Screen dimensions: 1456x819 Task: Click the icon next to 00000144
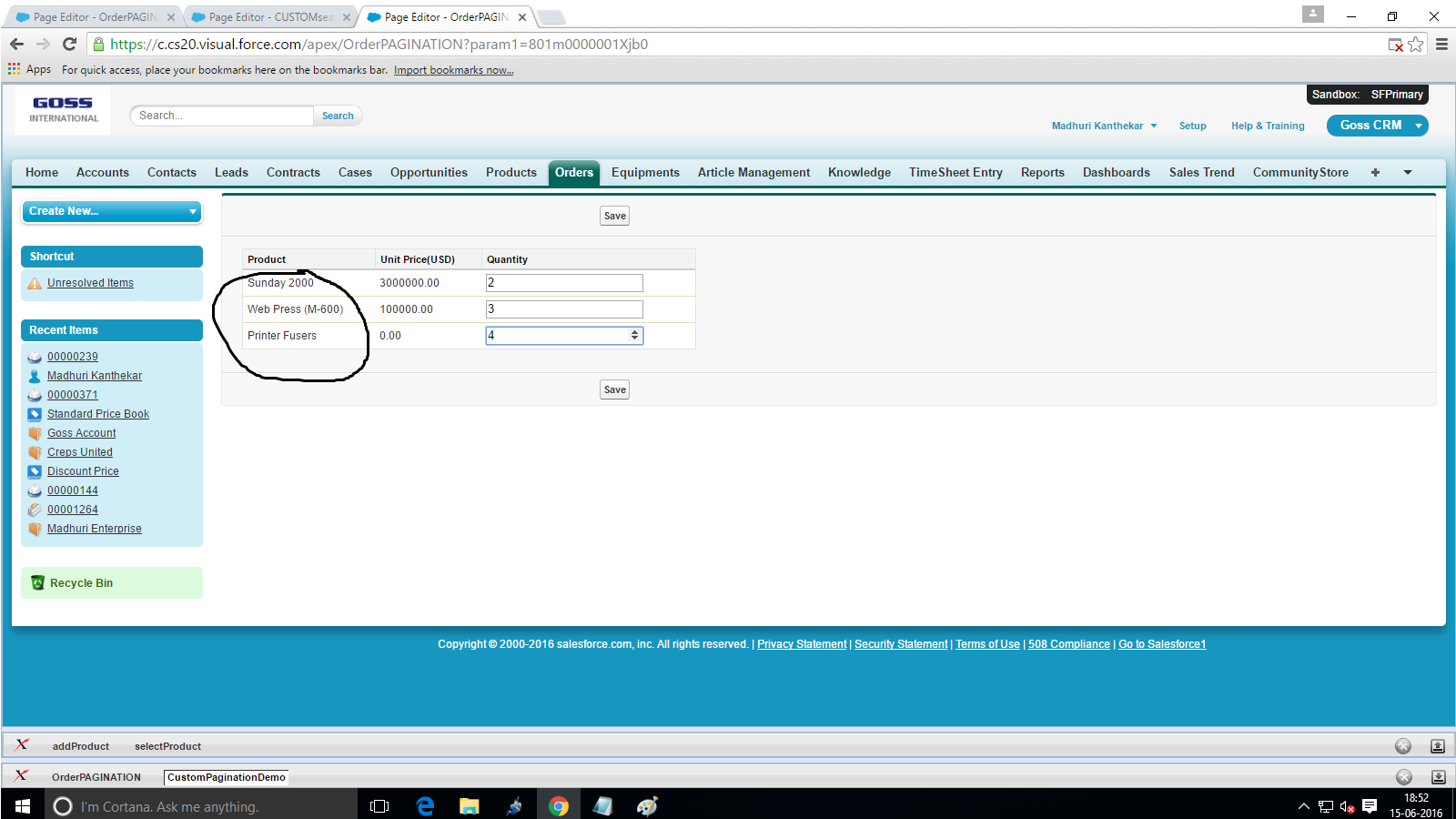click(35, 490)
